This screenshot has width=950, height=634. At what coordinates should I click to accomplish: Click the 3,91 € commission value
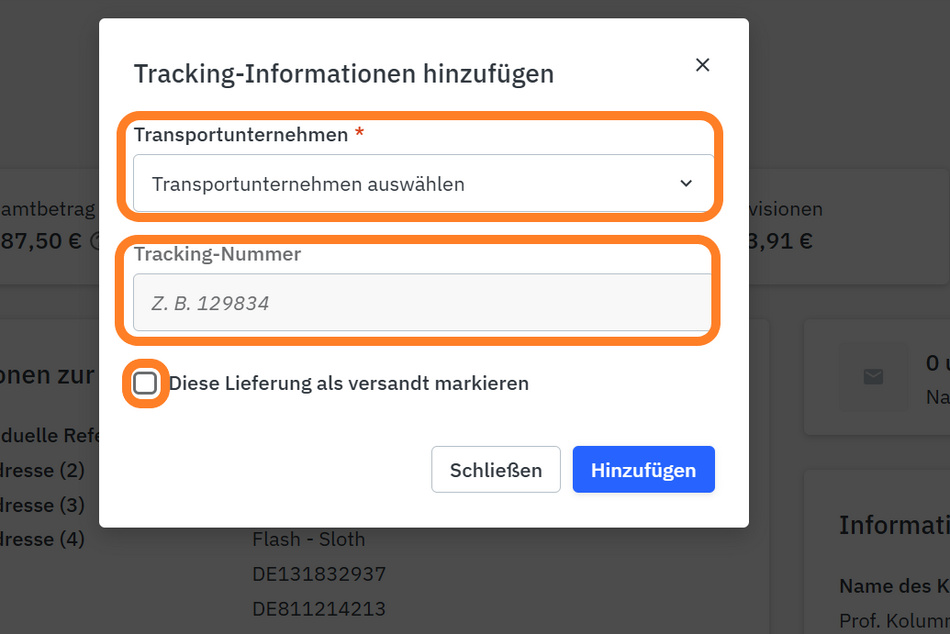781,241
